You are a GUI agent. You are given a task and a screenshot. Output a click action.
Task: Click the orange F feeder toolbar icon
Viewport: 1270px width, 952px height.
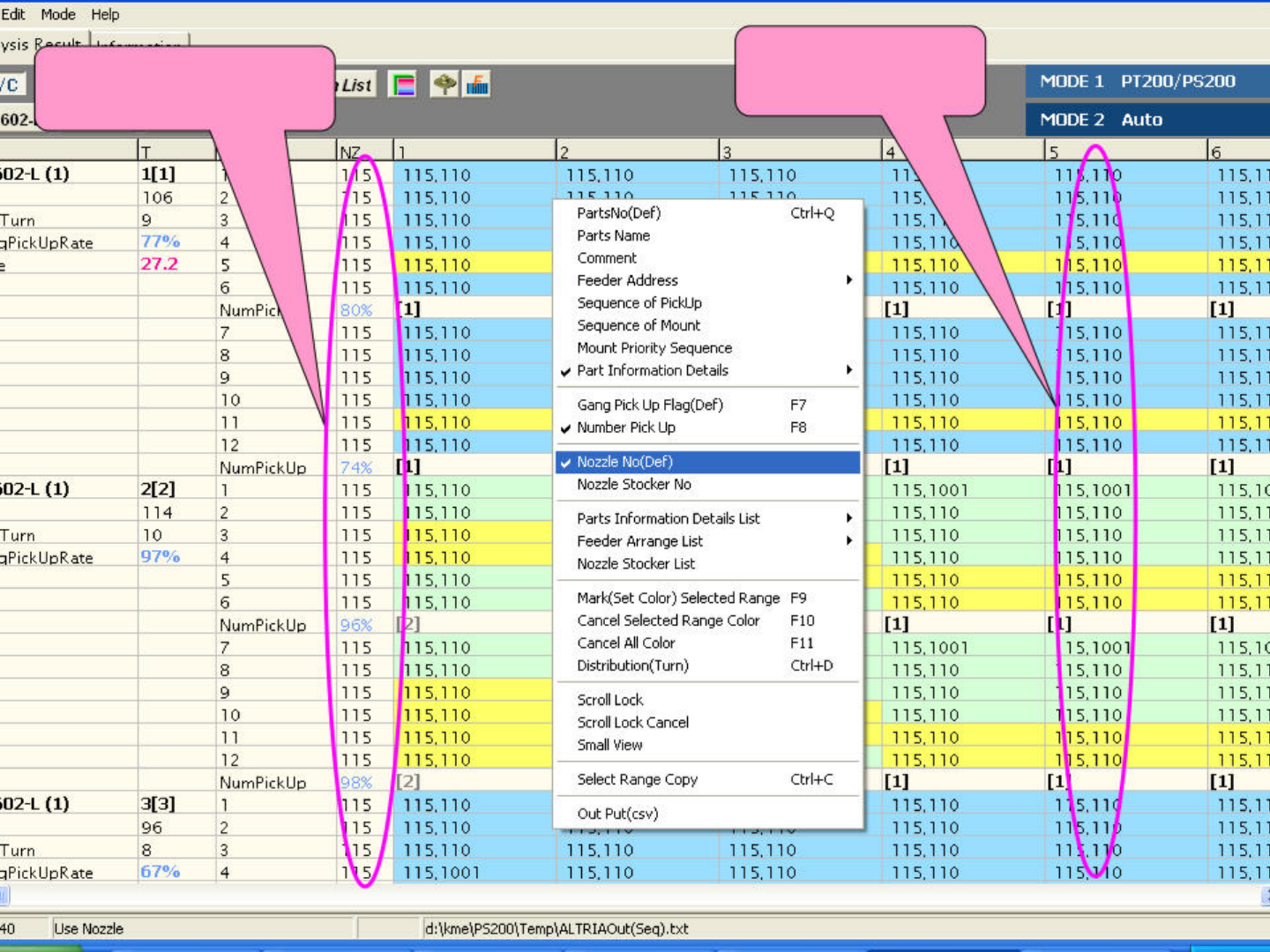(x=477, y=85)
